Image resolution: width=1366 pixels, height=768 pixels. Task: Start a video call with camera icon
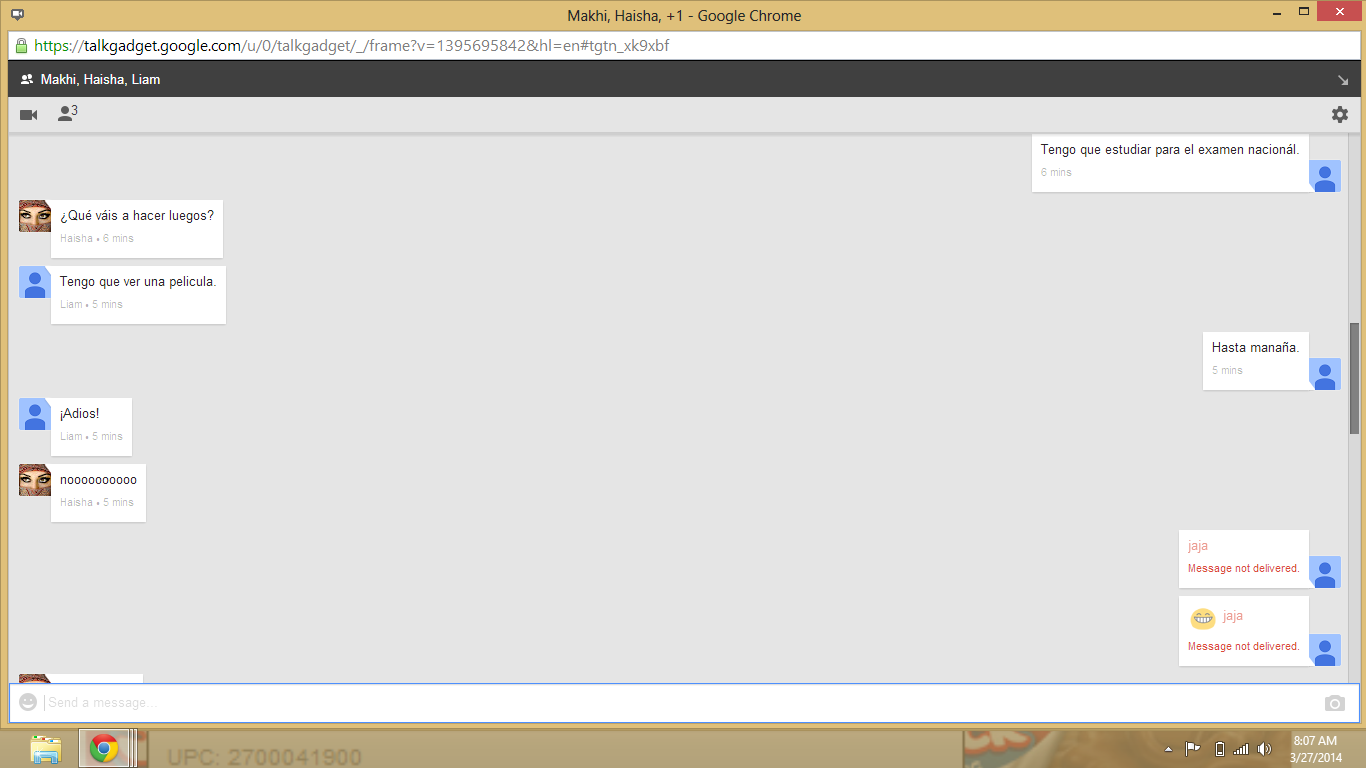pos(28,115)
